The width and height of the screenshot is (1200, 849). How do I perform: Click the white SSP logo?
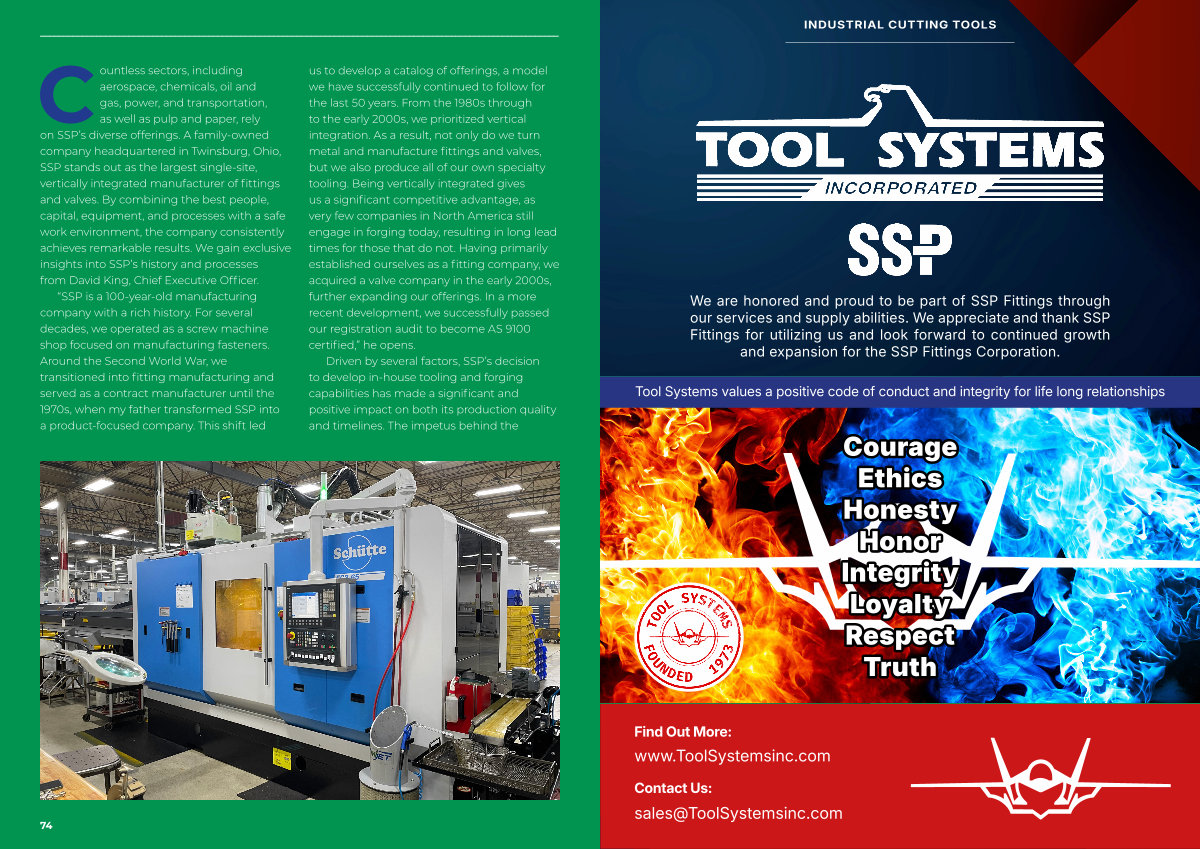point(899,250)
